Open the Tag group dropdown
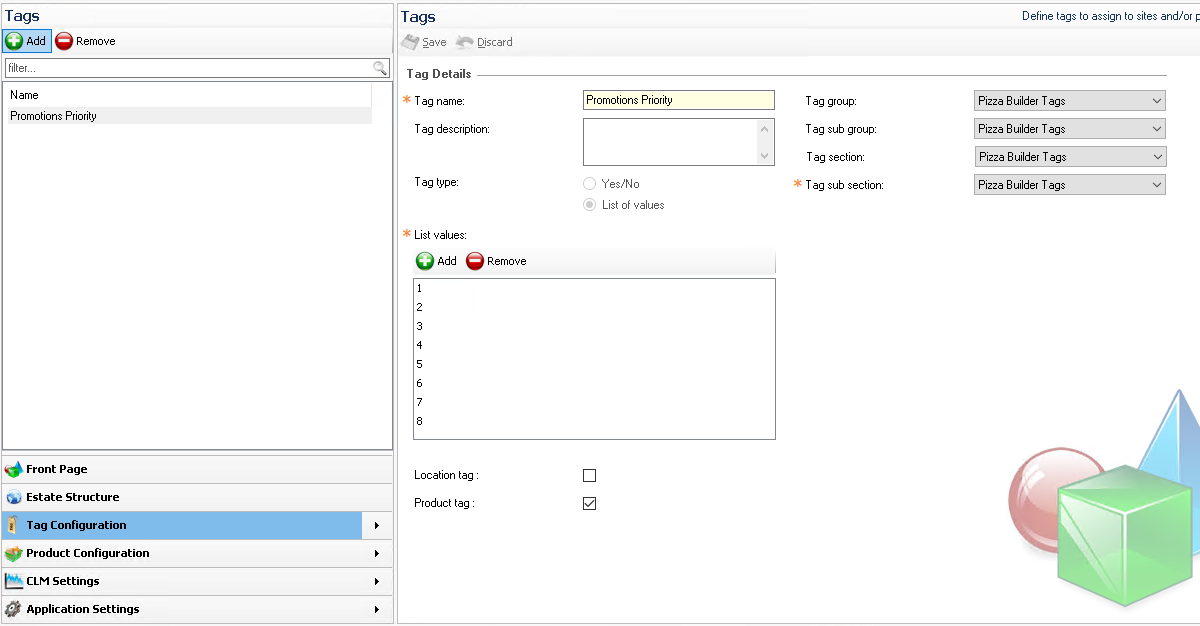The width and height of the screenshot is (1200, 626). point(1069,101)
